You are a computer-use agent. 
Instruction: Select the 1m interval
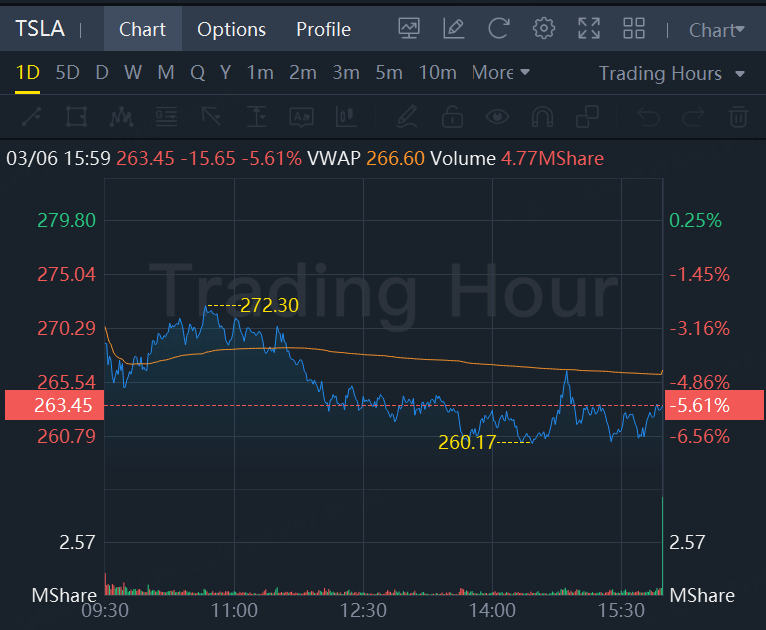click(x=260, y=72)
